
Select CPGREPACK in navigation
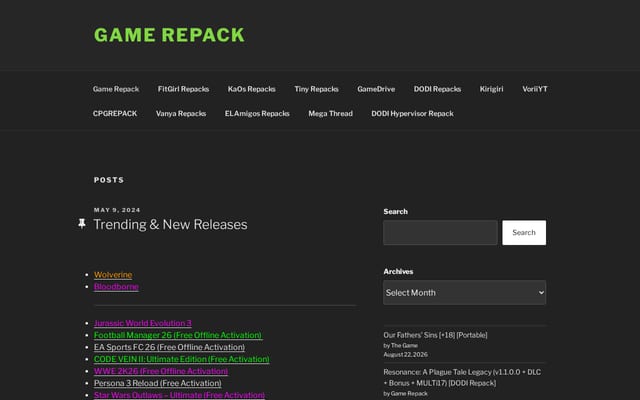coord(115,113)
